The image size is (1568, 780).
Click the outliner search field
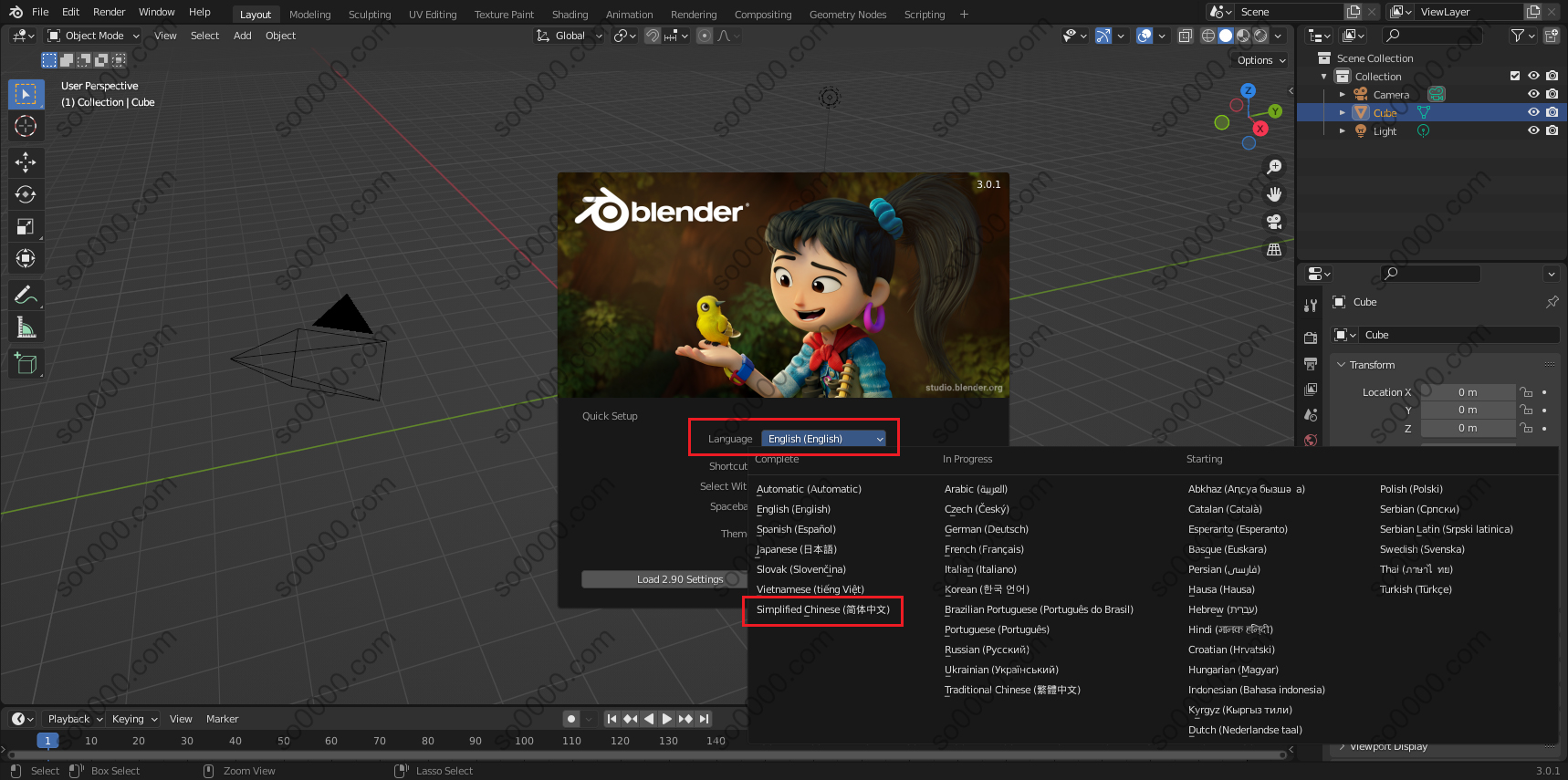pyautogui.click(x=1432, y=36)
